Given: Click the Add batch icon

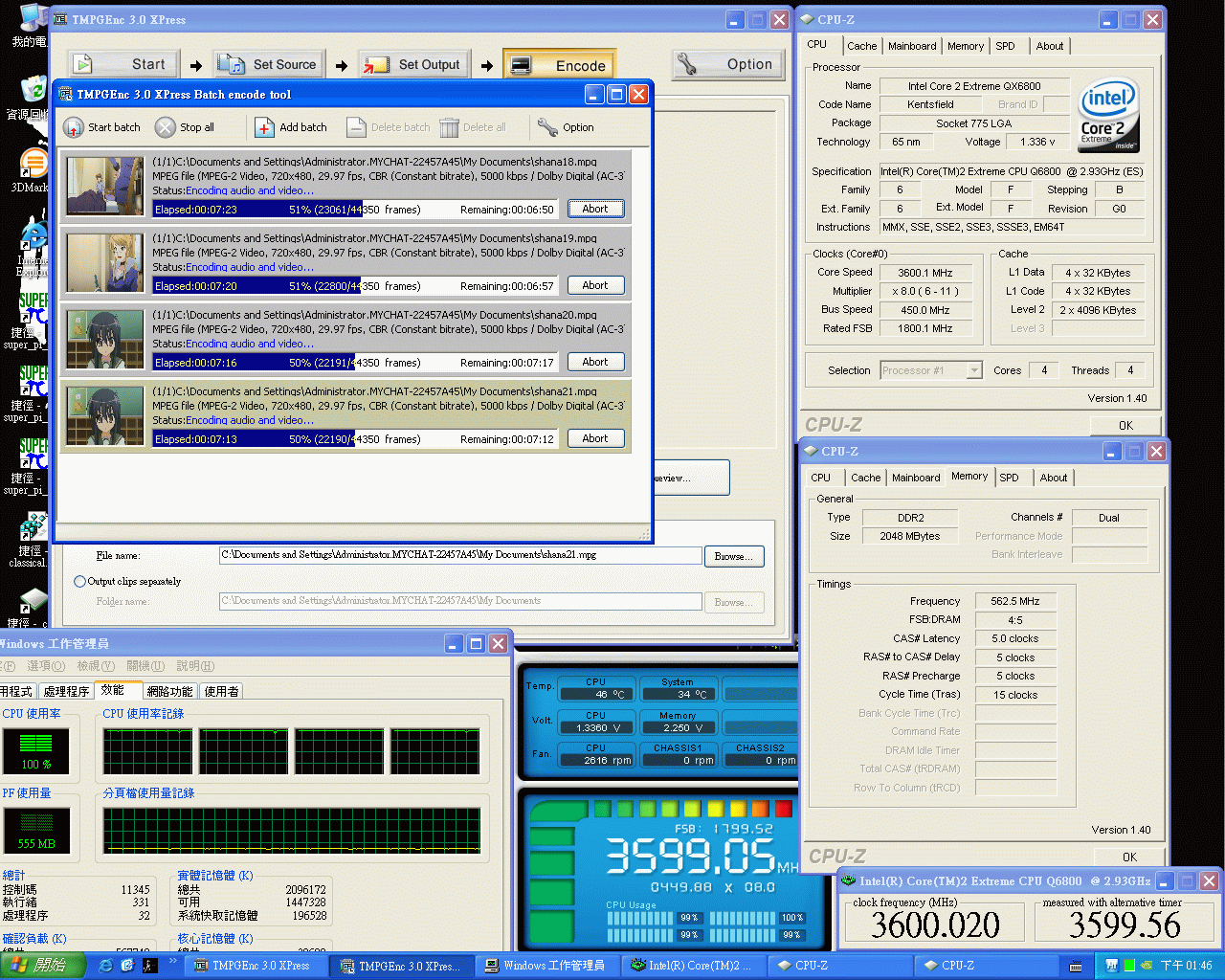Looking at the screenshot, I should (x=265, y=127).
